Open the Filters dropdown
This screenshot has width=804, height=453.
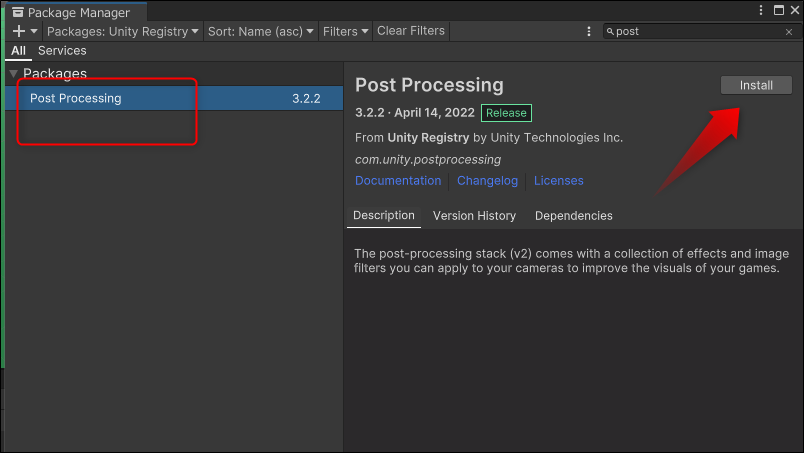click(x=345, y=31)
